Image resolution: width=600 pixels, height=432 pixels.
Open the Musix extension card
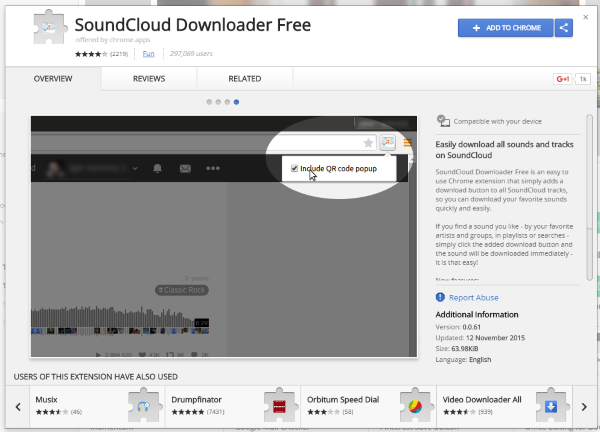point(97,407)
